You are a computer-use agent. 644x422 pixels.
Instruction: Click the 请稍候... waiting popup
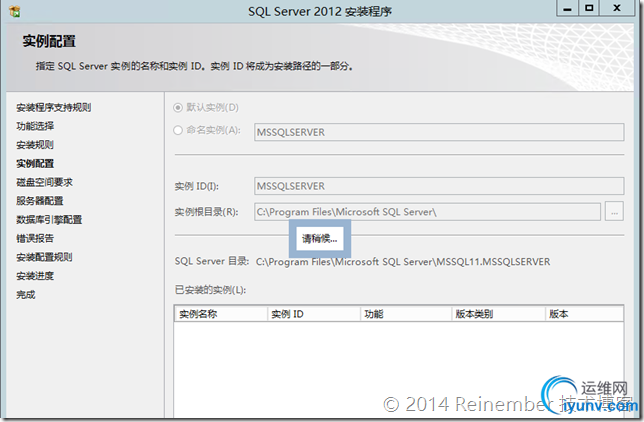[320, 239]
